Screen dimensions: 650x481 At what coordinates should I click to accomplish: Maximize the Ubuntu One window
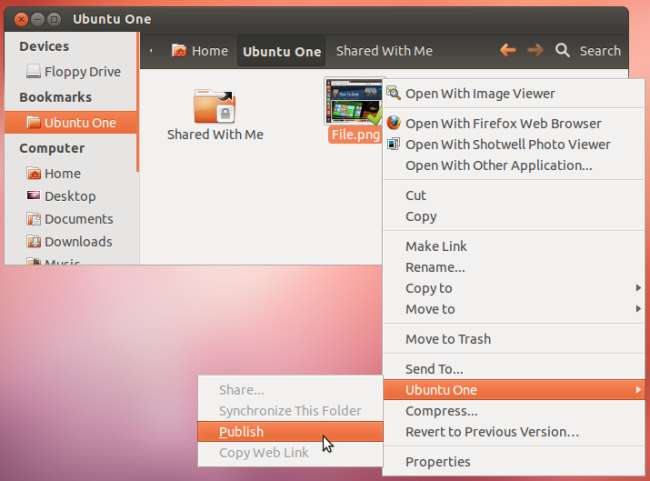point(54,19)
